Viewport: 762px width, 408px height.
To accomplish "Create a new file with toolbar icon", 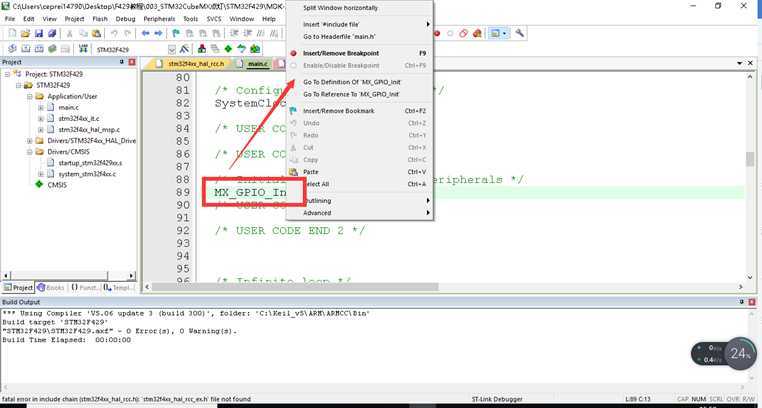I will coord(12,34).
